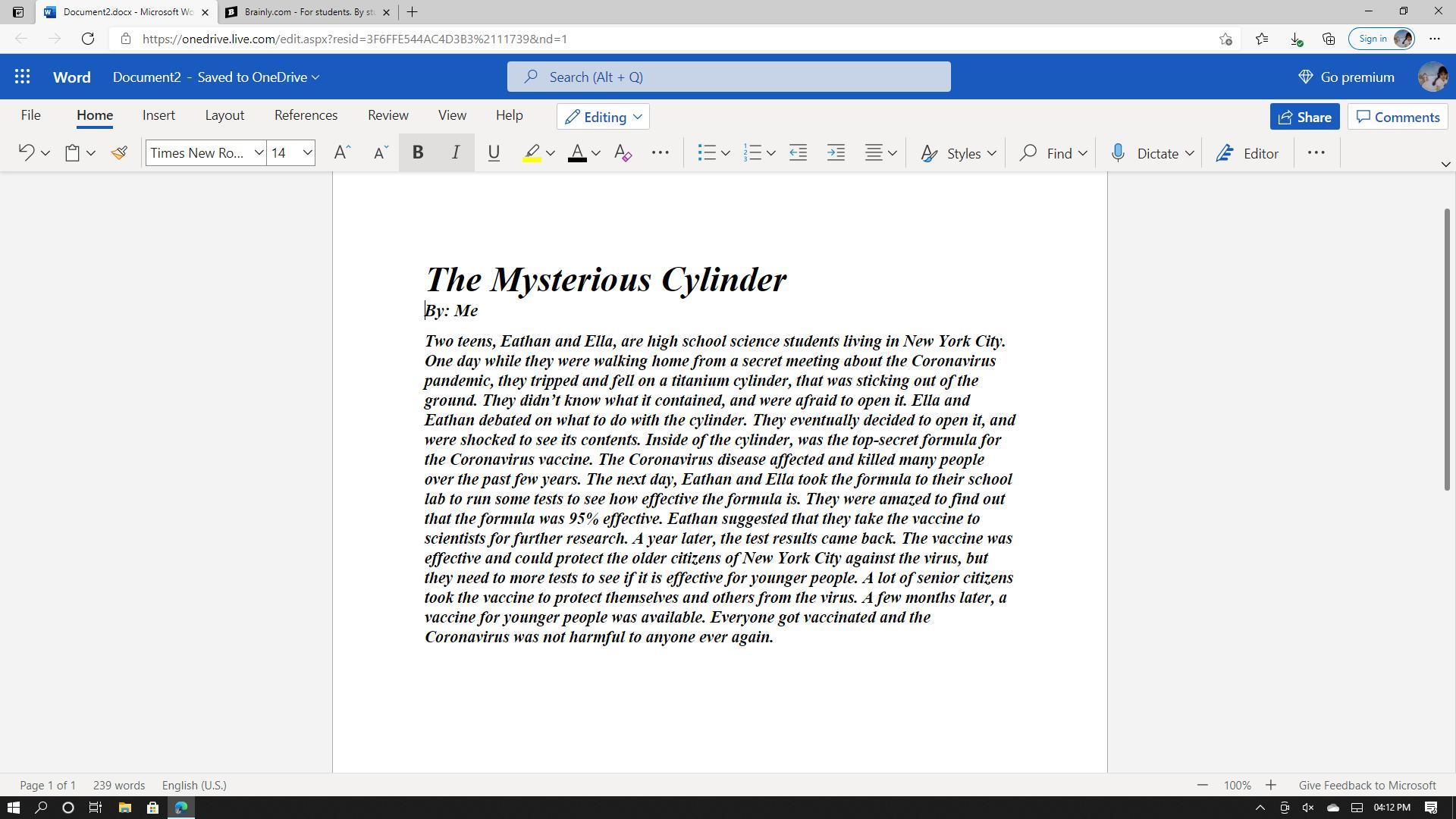This screenshot has width=1456, height=819.
Task: Click the Search box in the header
Action: 729,77
